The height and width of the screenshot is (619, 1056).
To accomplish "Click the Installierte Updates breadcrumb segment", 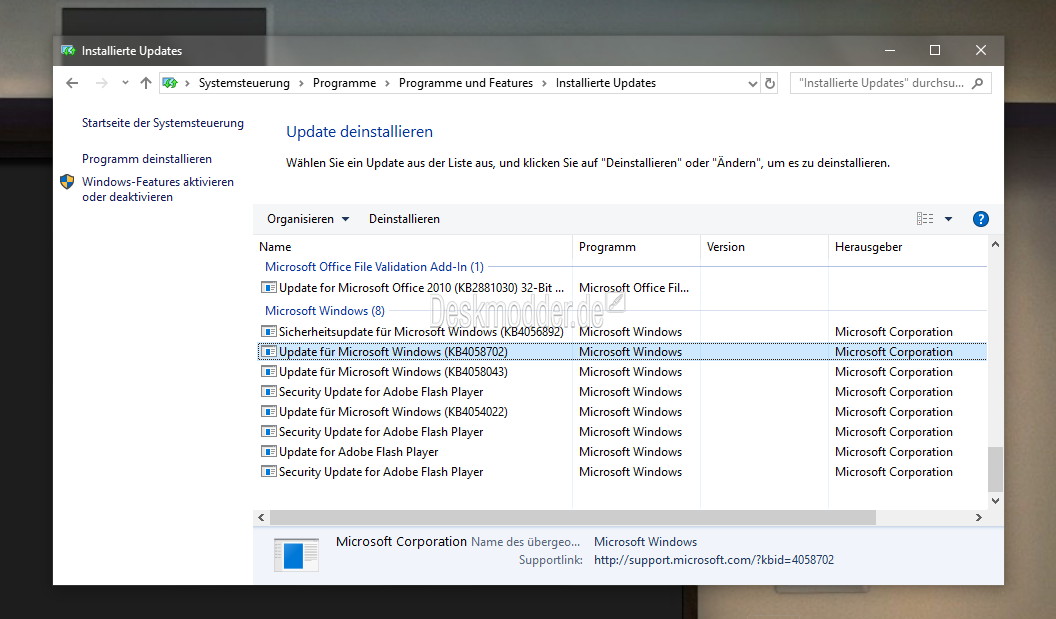I will [605, 83].
